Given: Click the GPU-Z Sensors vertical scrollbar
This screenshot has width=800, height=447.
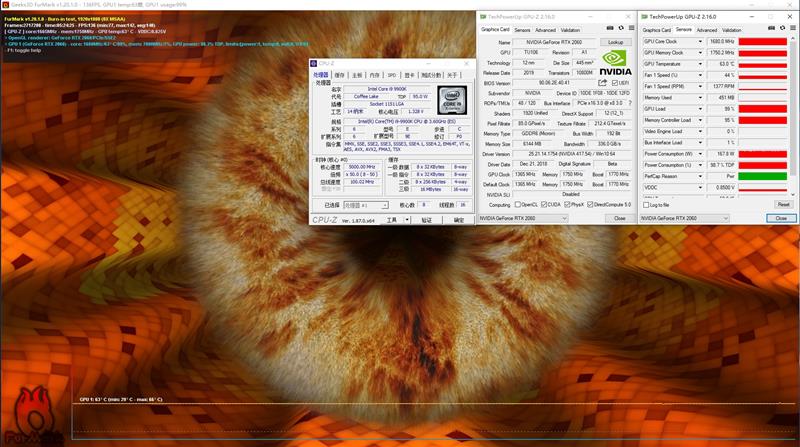Looking at the screenshot, I should [x=793, y=115].
